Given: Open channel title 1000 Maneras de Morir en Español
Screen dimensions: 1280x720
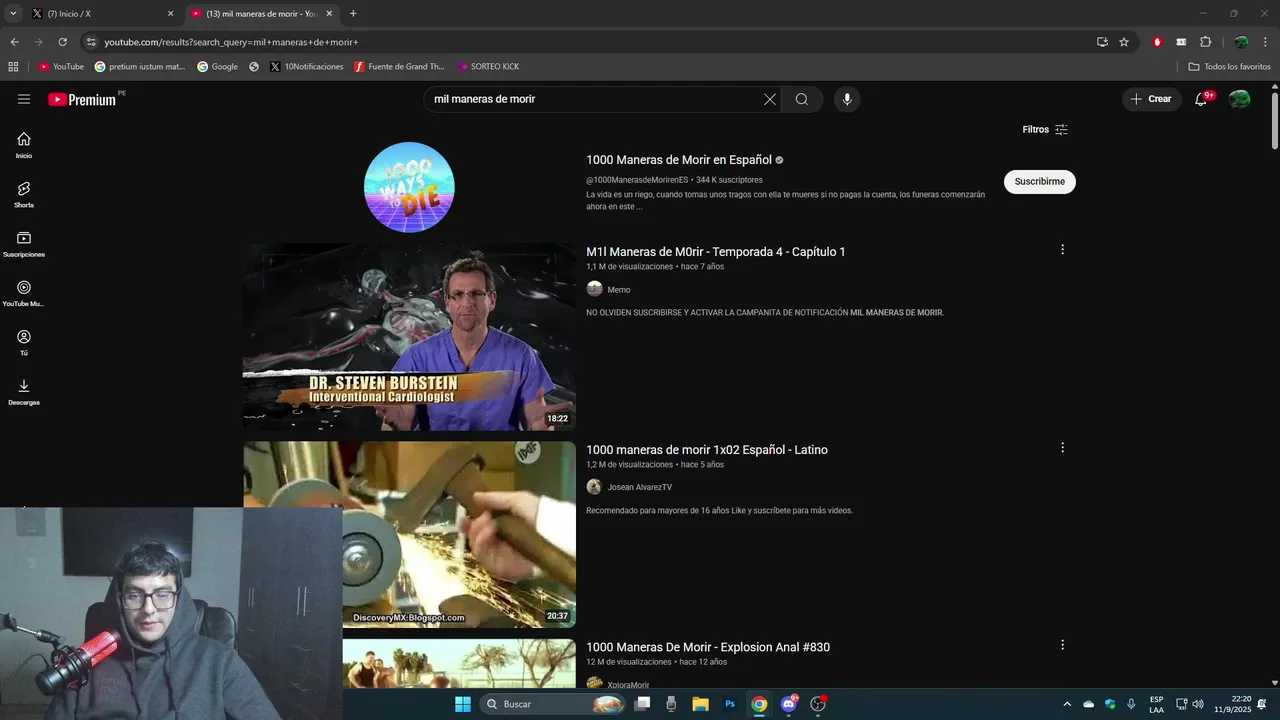Looking at the screenshot, I should point(679,160).
